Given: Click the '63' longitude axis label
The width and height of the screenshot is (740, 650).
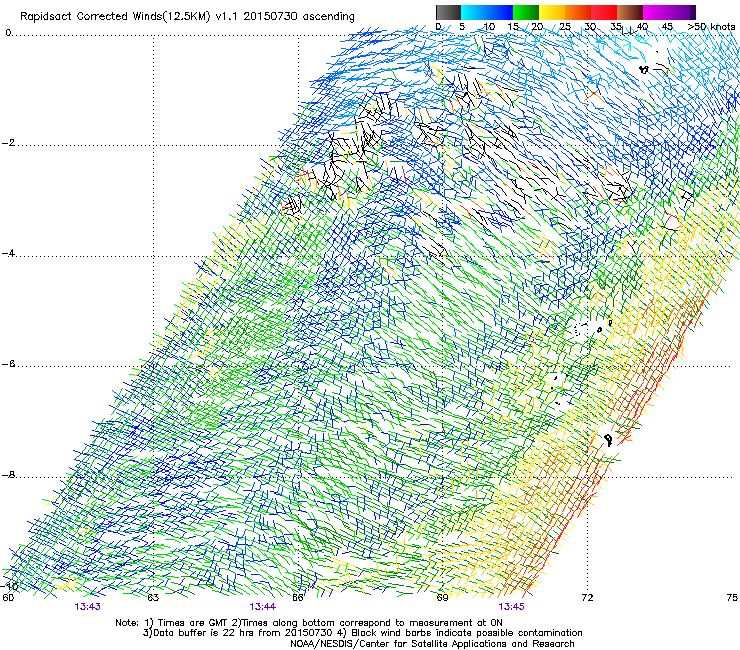Looking at the screenshot, I should coord(153,598).
